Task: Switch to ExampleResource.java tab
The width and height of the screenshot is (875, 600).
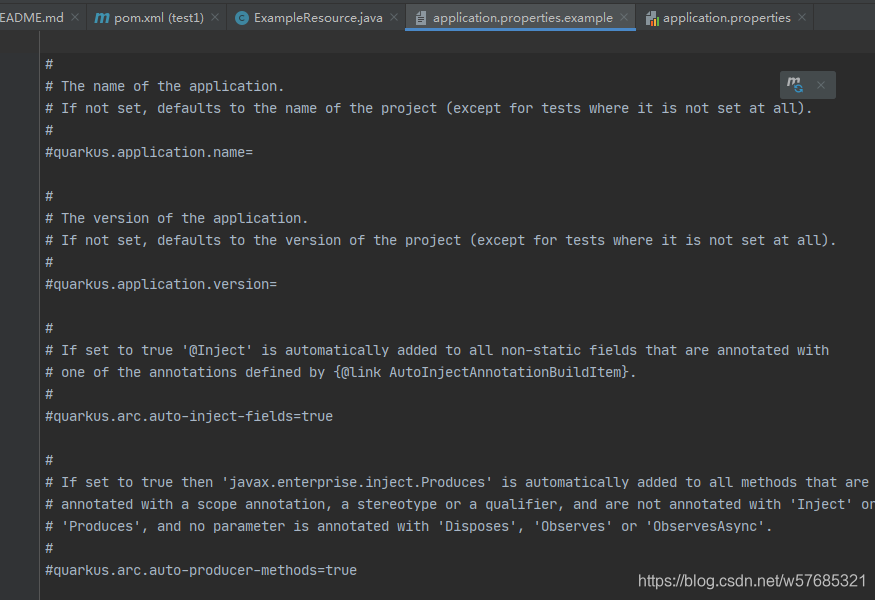Action: pos(318,18)
